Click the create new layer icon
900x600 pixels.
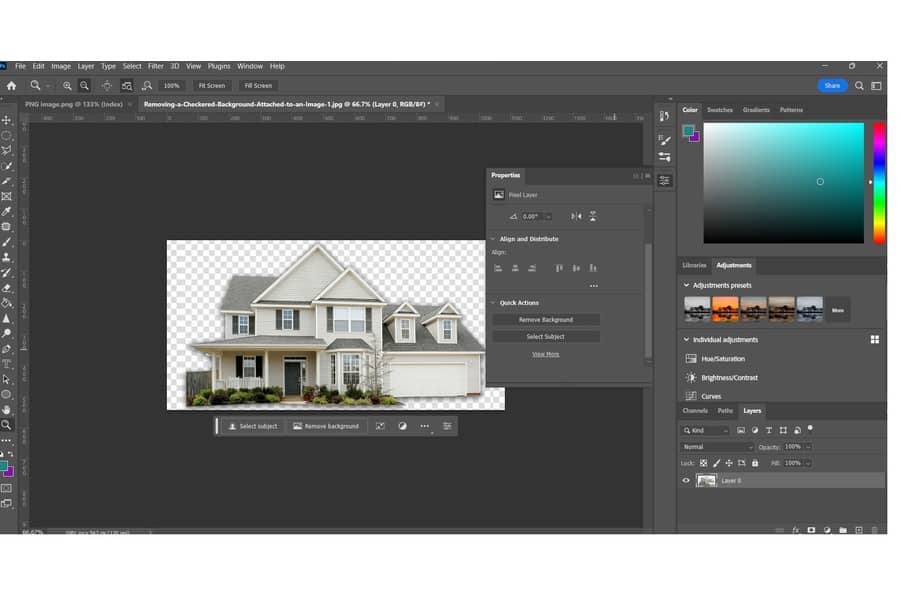coord(859,530)
